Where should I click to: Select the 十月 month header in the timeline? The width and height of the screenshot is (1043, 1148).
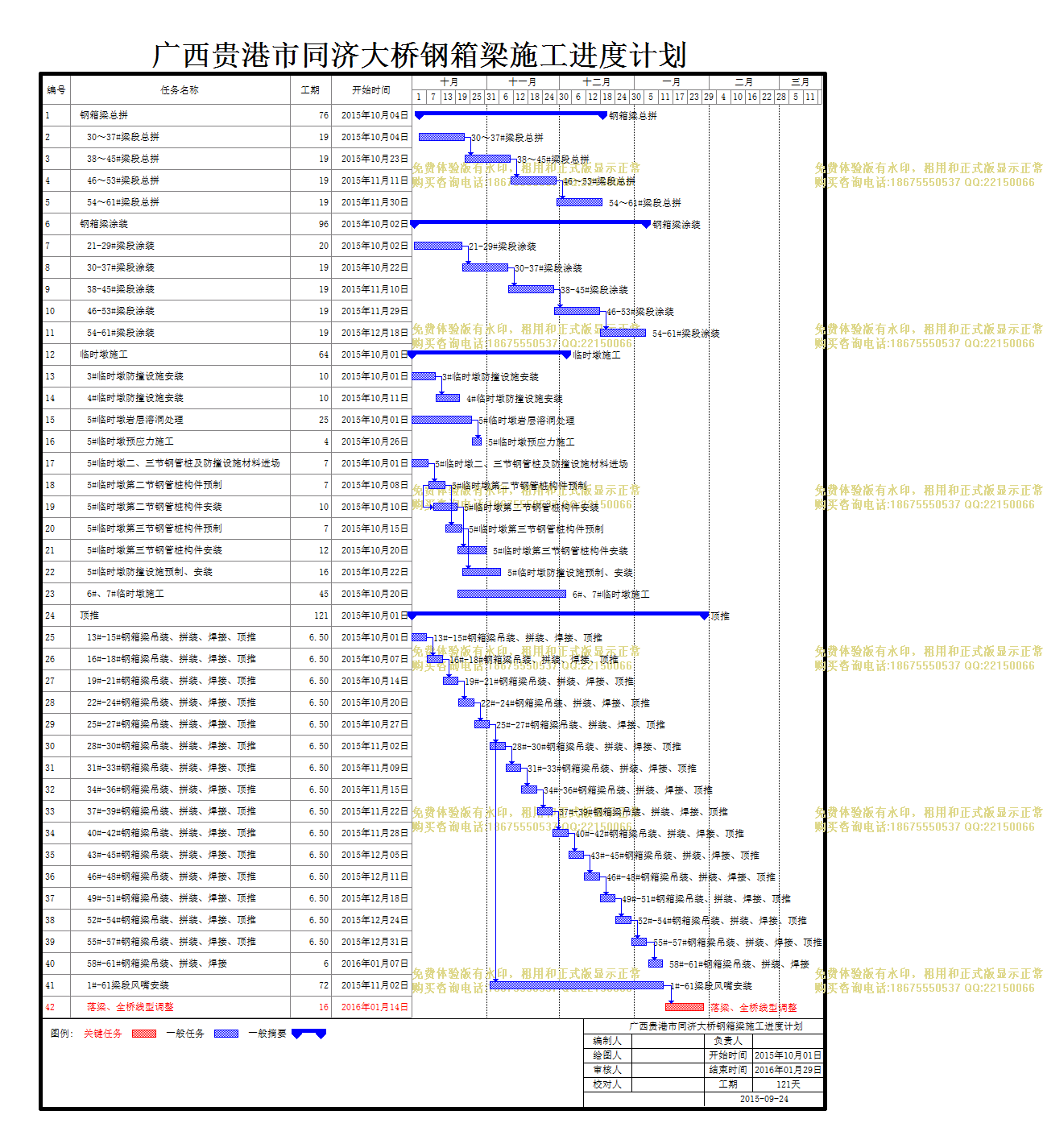tap(449, 82)
